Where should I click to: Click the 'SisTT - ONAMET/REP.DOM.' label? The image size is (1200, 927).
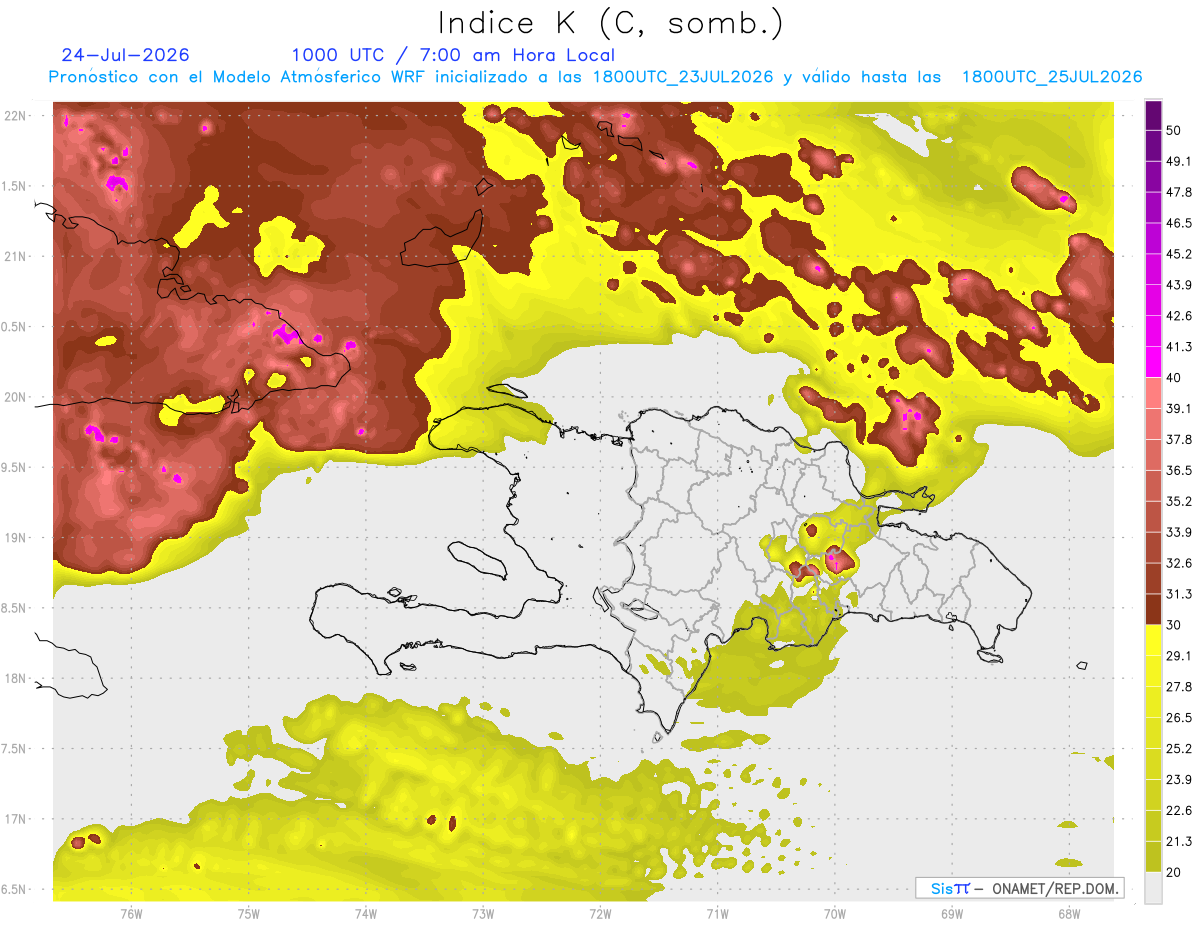pyautogui.click(x=1018, y=888)
